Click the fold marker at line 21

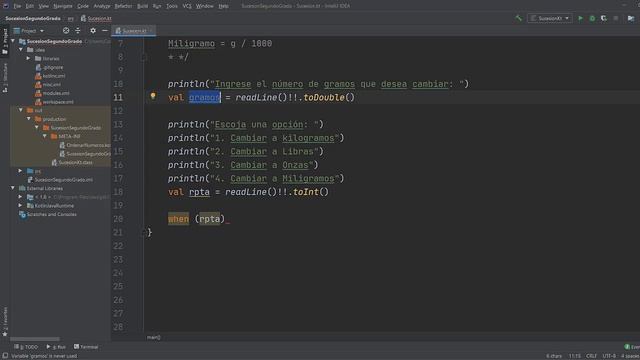144,233
